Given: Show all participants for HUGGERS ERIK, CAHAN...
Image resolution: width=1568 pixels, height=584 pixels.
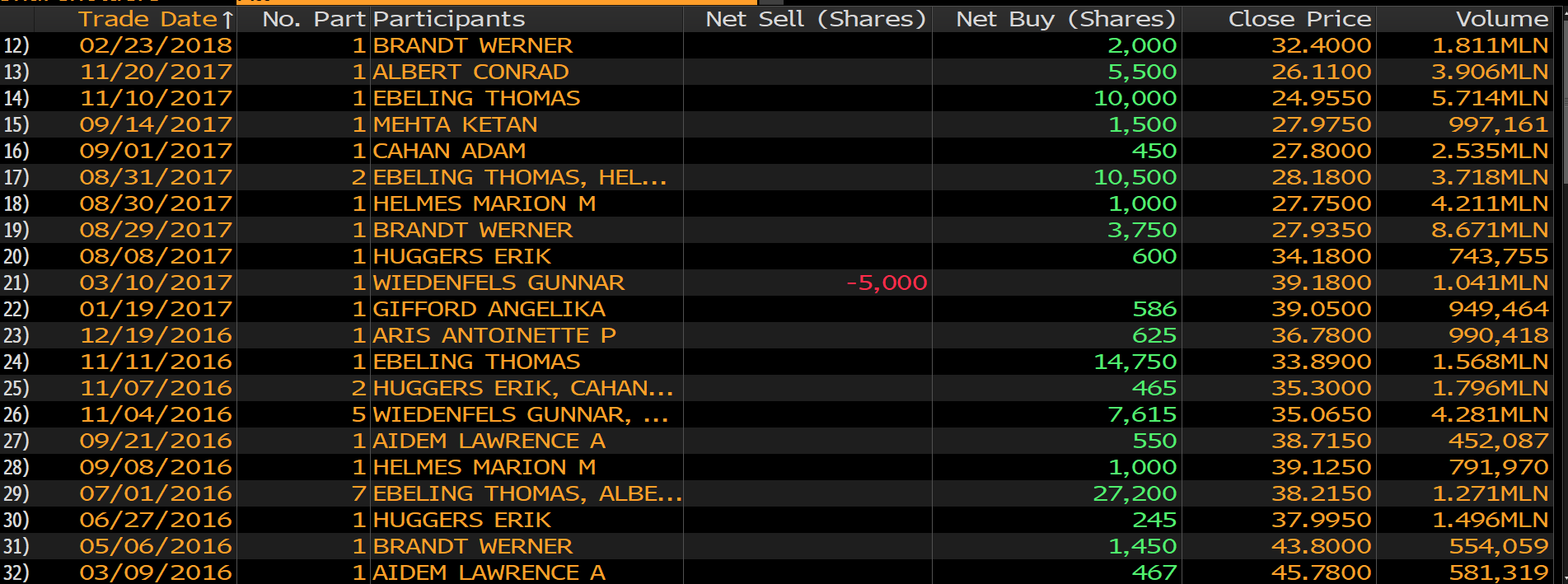Looking at the screenshot, I should tap(522, 388).
